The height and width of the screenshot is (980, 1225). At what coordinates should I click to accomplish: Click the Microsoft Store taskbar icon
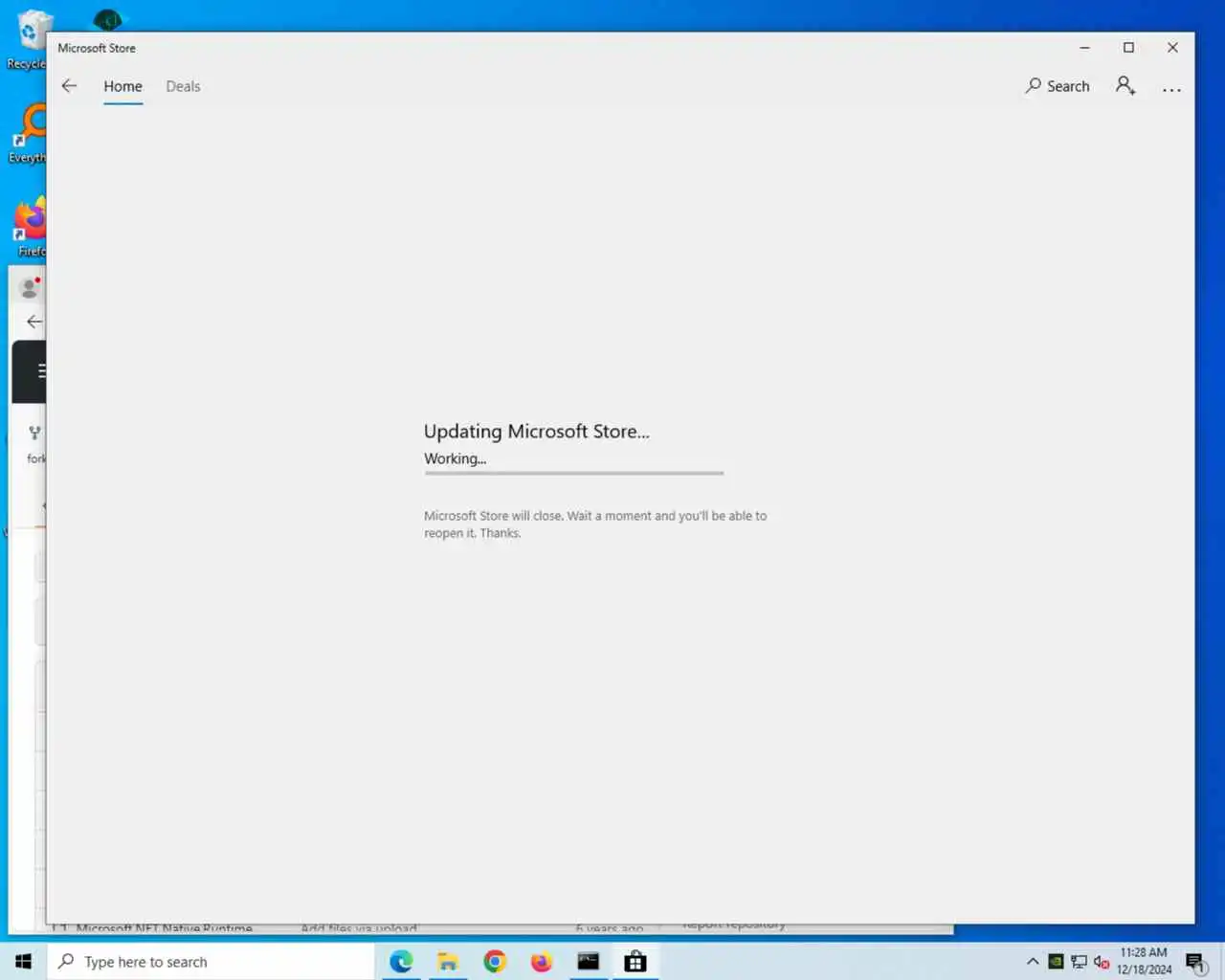[635, 962]
